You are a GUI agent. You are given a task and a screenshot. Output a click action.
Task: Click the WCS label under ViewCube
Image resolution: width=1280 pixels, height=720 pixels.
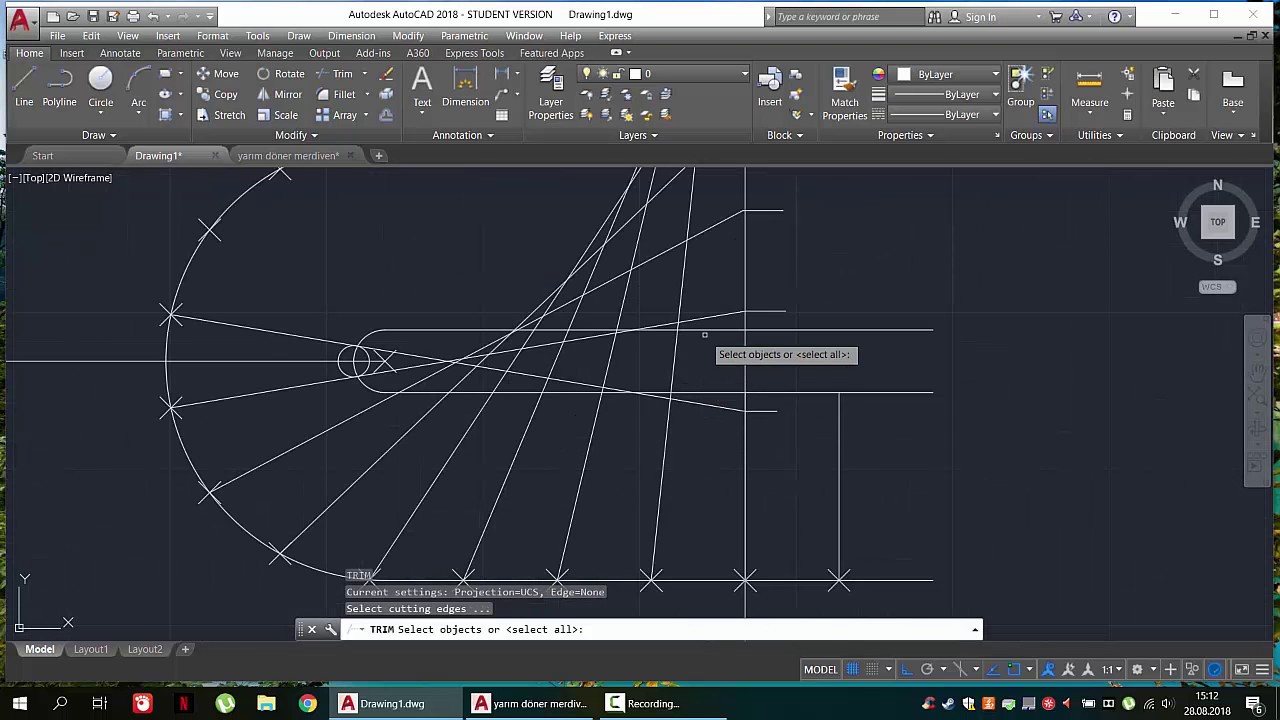pyautogui.click(x=1217, y=287)
